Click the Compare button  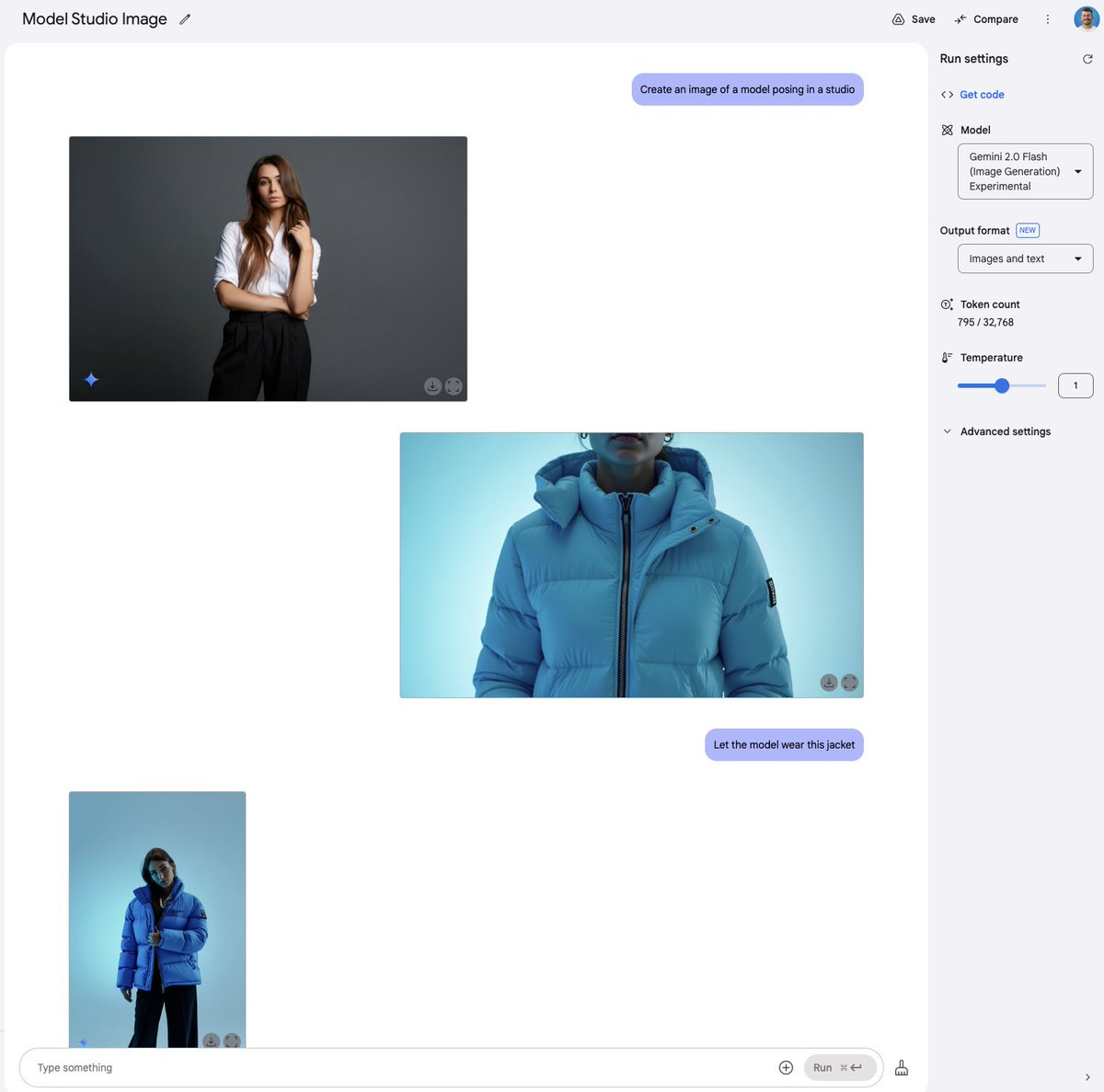click(x=986, y=19)
